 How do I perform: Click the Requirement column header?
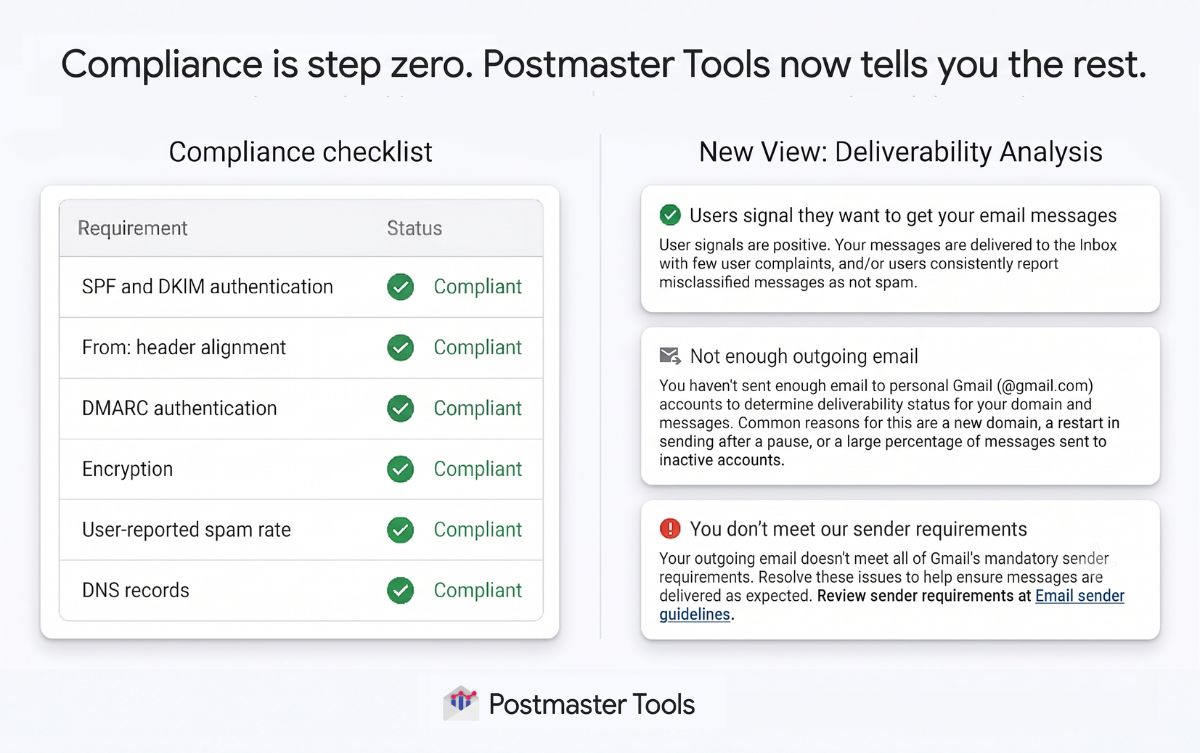[132, 228]
